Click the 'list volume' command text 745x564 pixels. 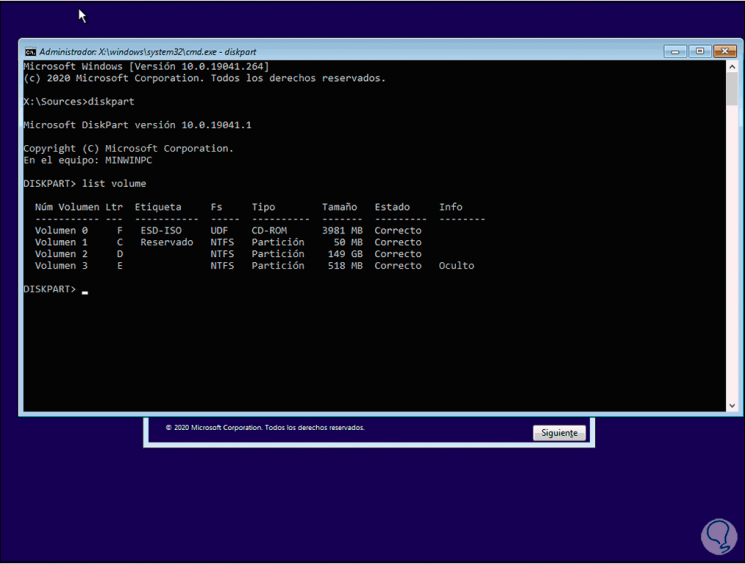tap(114, 183)
